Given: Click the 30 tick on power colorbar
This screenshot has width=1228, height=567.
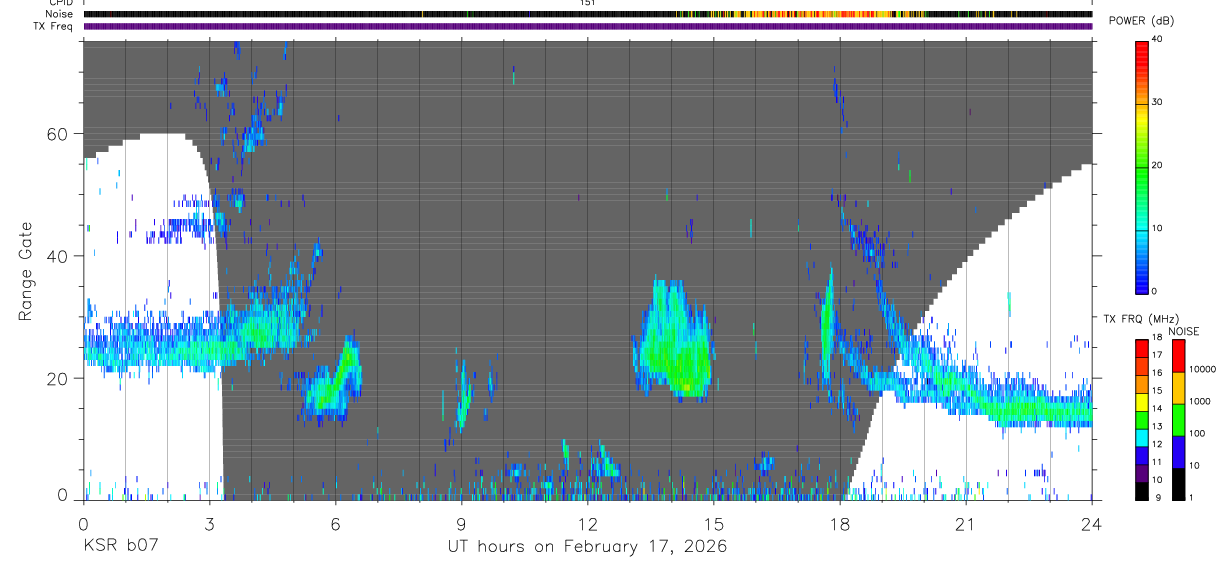Looking at the screenshot, I should click(1157, 102).
